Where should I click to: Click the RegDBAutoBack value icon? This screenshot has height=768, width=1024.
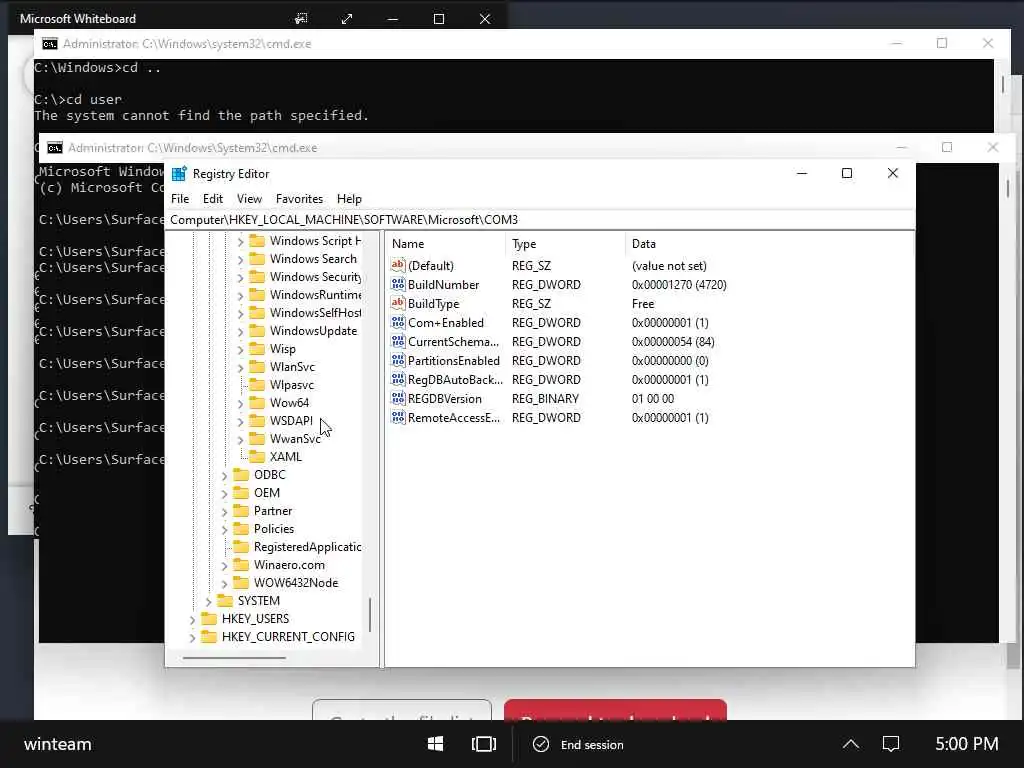(398, 379)
